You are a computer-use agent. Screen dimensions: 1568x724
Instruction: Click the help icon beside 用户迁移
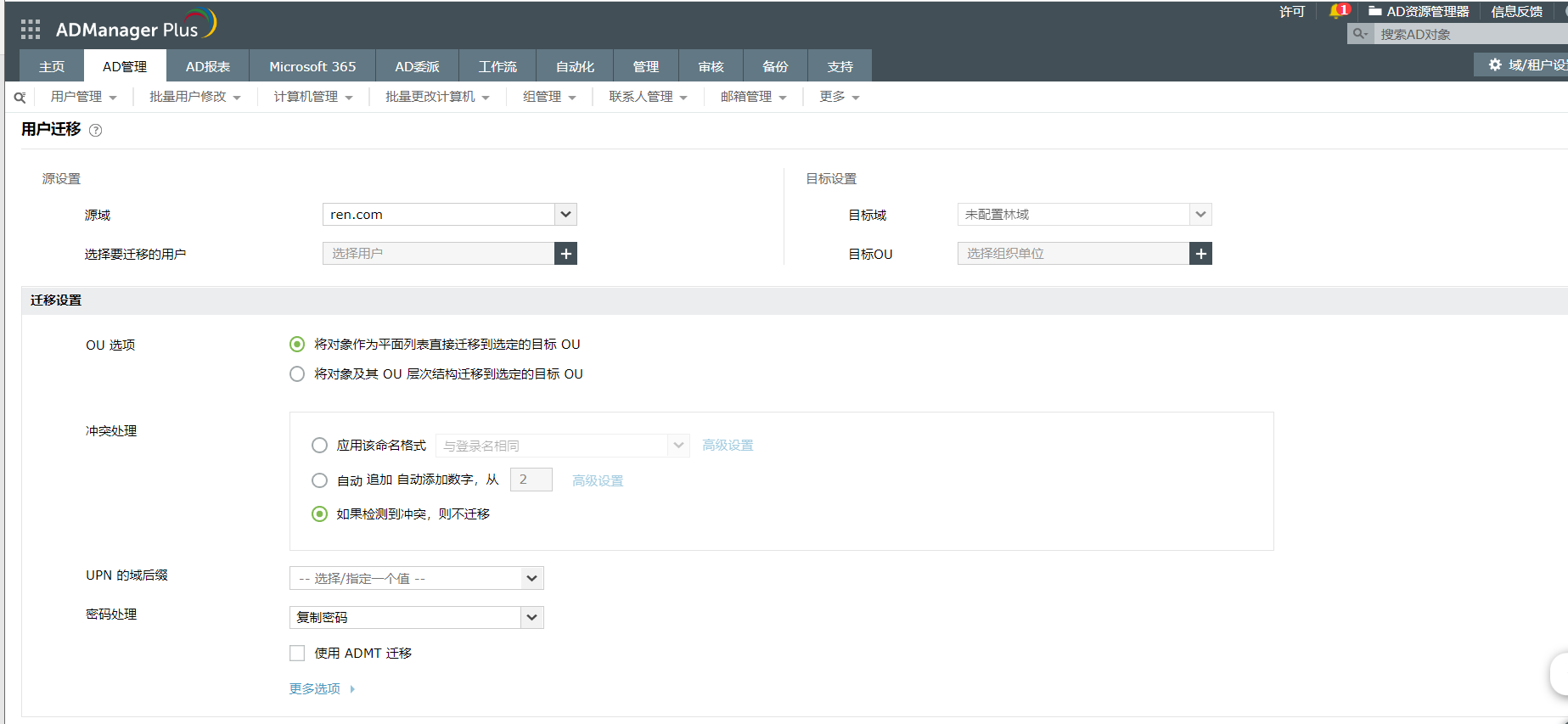(96, 131)
